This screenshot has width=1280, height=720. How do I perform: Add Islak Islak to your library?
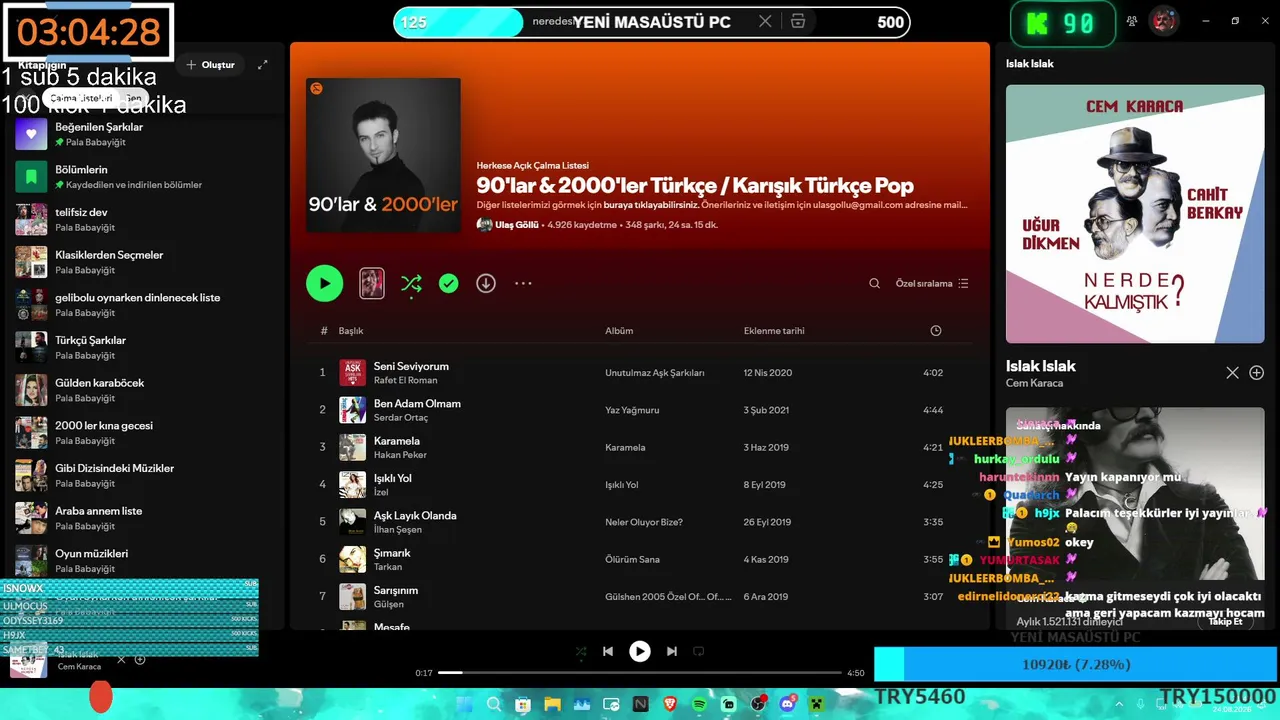(x=1257, y=373)
